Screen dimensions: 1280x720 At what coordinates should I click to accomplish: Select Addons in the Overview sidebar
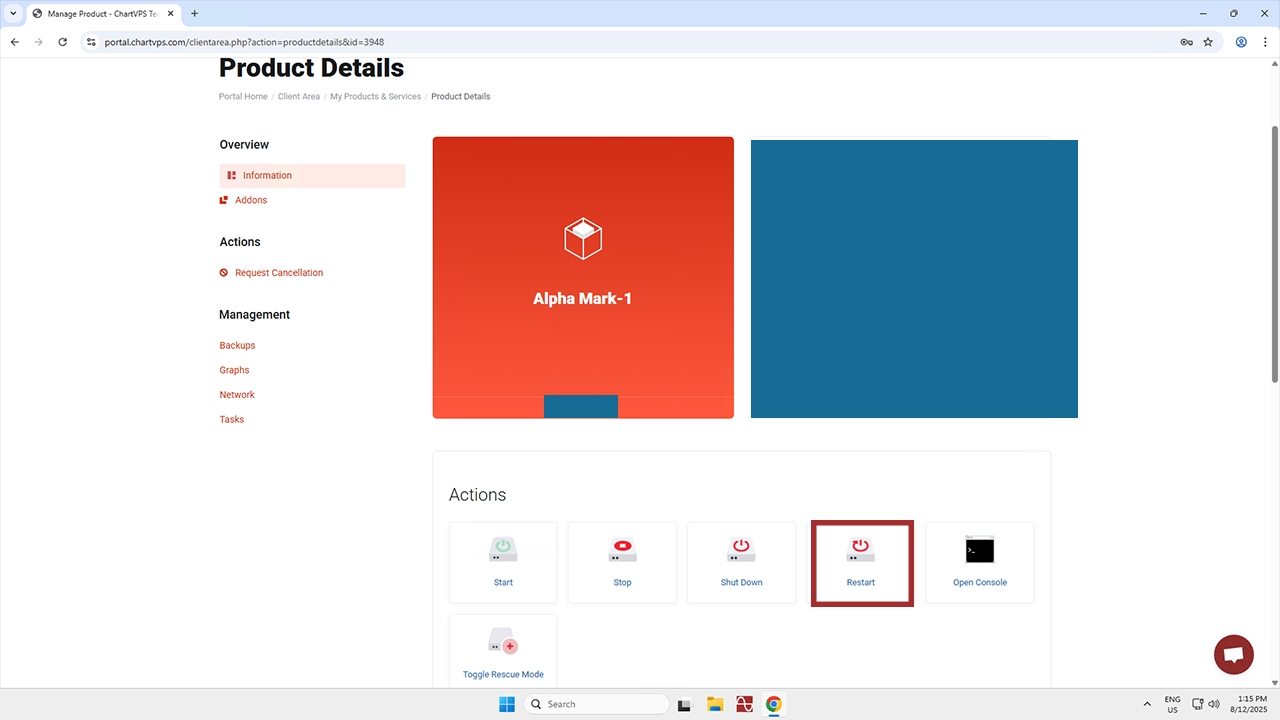pyautogui.click(x=250, y=200)
